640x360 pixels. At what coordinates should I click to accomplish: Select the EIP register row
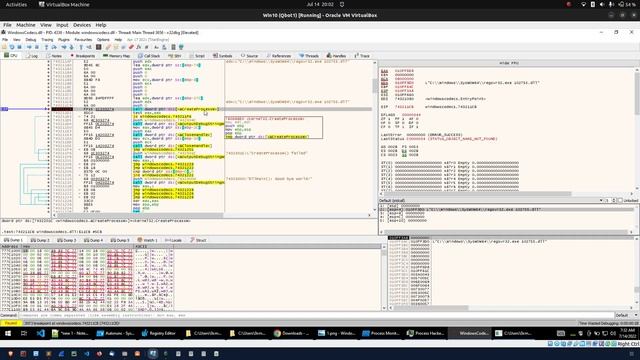tap(429, 107)
